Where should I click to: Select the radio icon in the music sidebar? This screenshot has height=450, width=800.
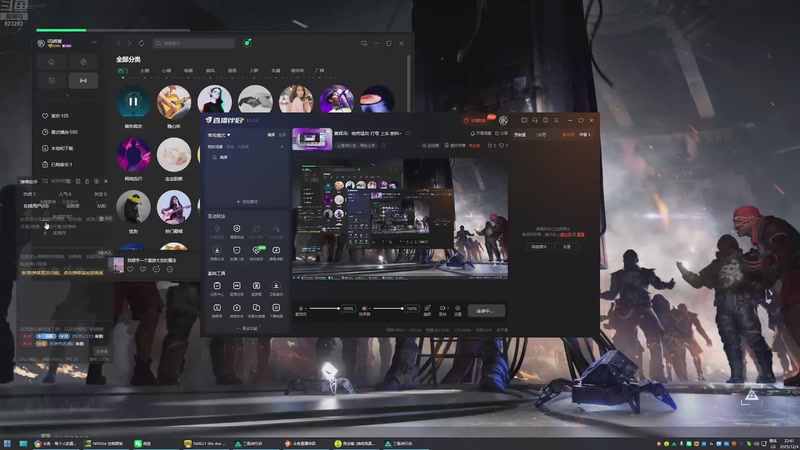(x=83, y=81)
